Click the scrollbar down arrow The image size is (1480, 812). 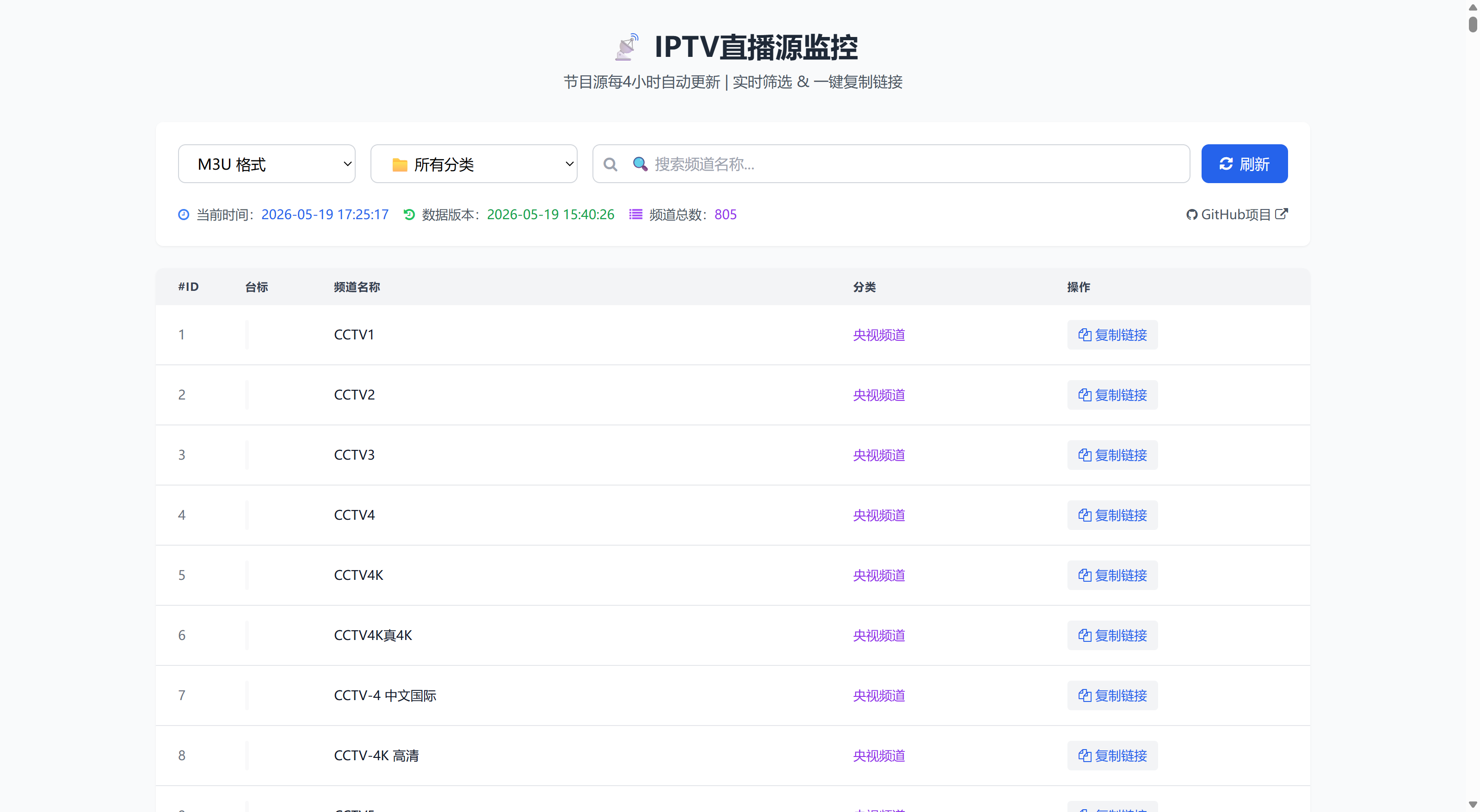(x=1473, y=805)
